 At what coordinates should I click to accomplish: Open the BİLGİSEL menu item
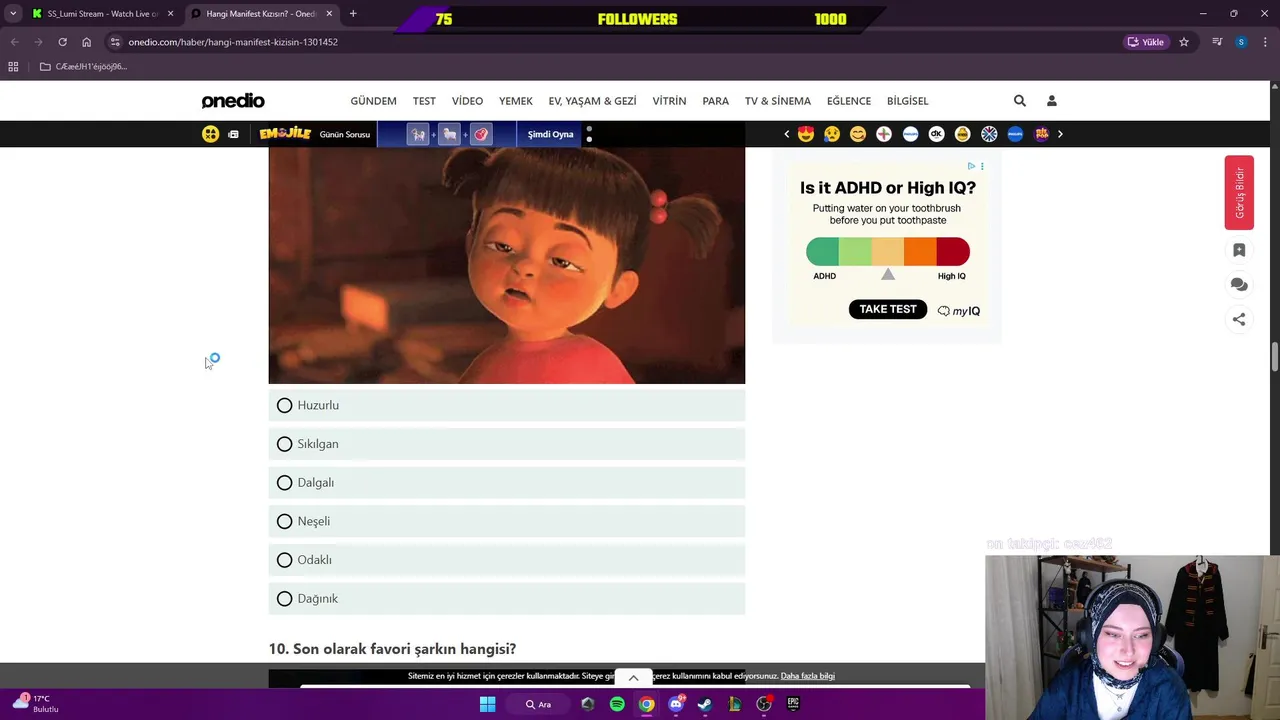(x=908, y=101)
